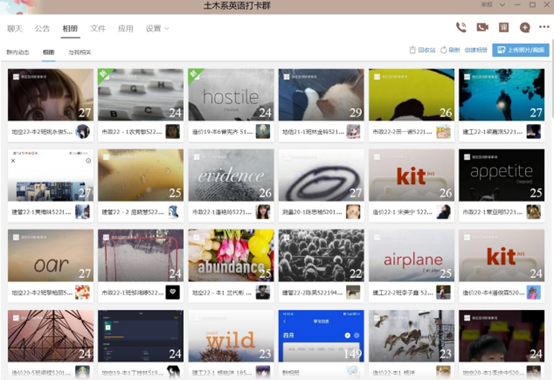
Task: Open the three-dot more options menu
Action: click(544, 27)
